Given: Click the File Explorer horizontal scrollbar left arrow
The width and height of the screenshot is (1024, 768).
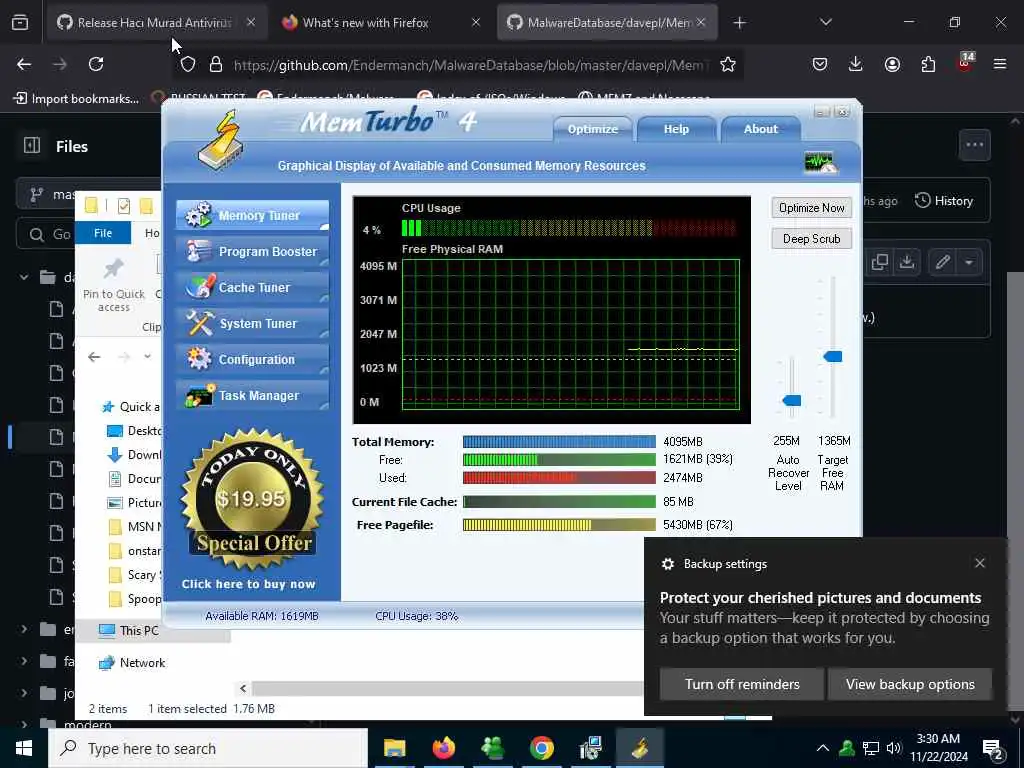Looking at the screenshot, I should [243, 688].
